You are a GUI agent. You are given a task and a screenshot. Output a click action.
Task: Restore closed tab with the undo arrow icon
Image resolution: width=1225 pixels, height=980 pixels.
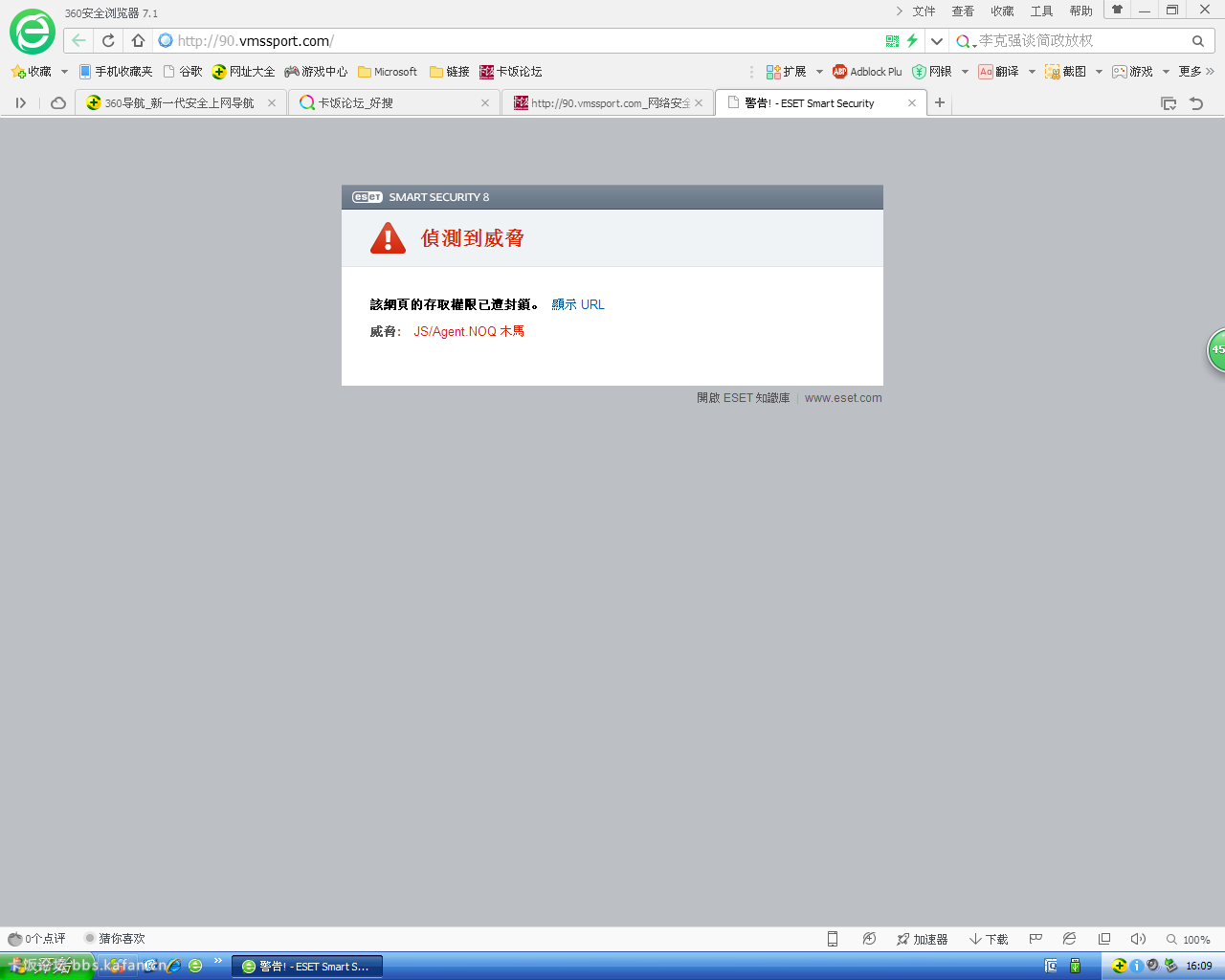1196,103
